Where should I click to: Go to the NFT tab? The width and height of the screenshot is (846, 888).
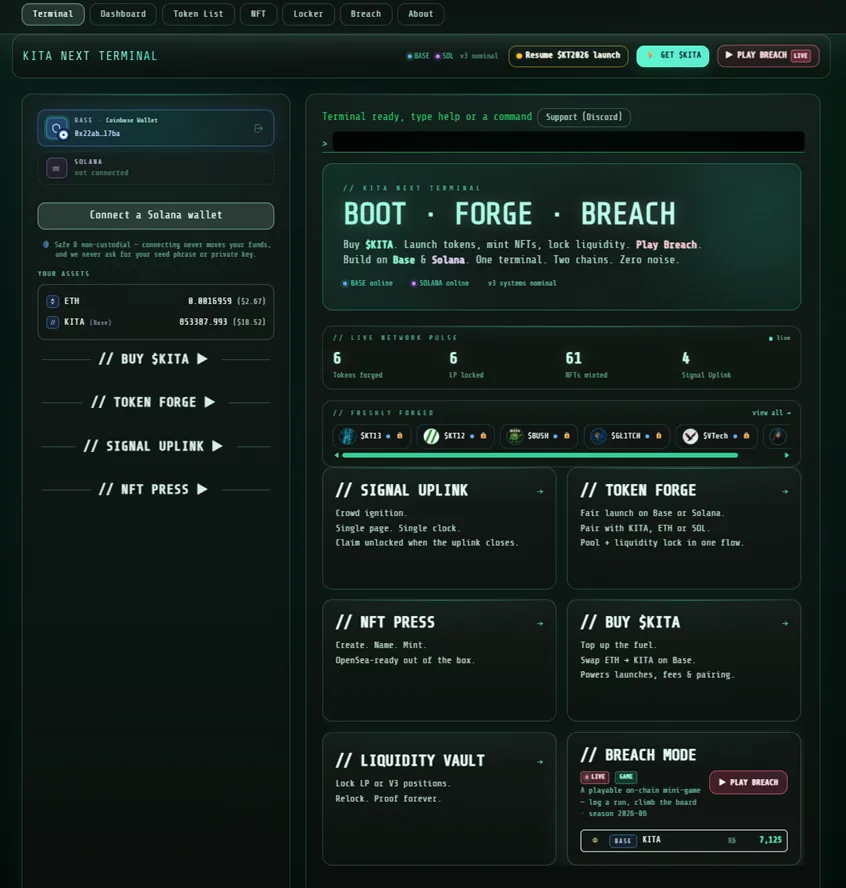tap(258, 14)
